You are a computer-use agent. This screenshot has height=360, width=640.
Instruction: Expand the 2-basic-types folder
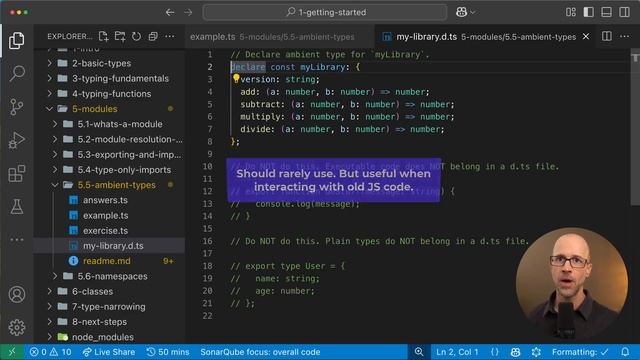[x=109, y=63]
